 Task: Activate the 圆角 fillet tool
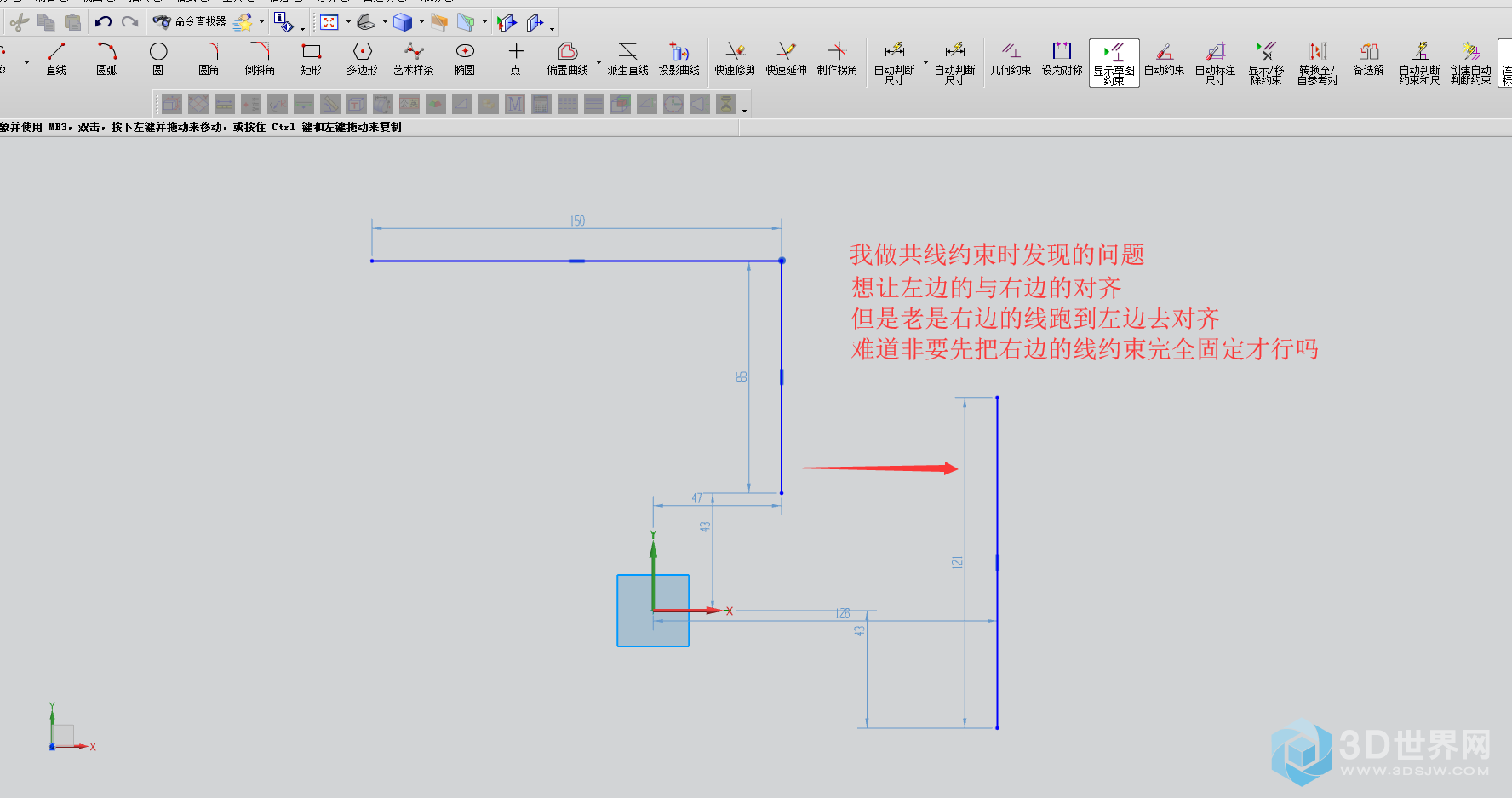(x=209, y=60)
